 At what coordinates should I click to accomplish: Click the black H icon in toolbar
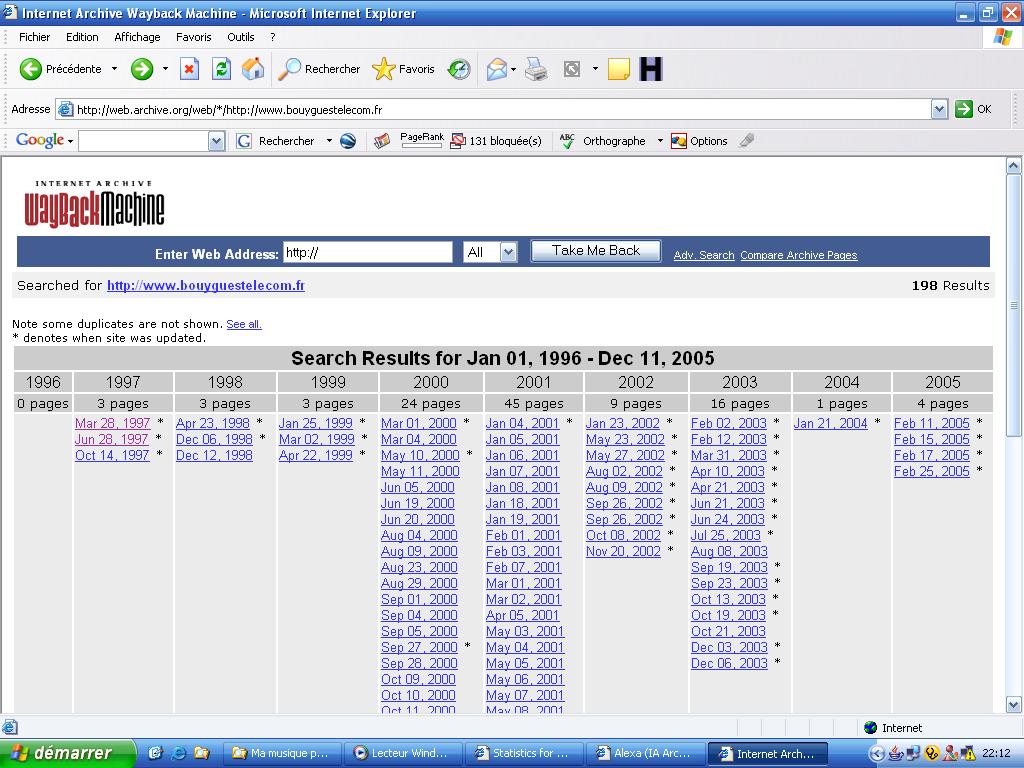click(650, 69)
